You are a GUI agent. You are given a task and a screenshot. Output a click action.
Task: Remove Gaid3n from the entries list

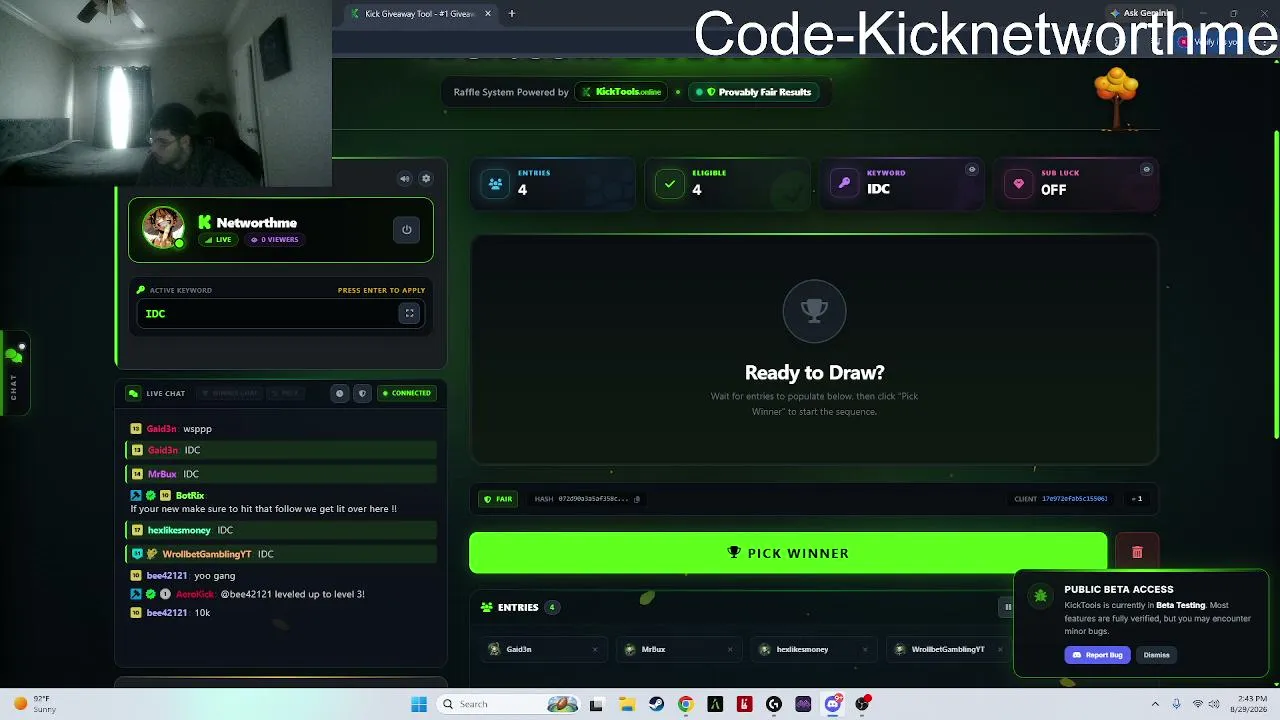click(595, 650)
